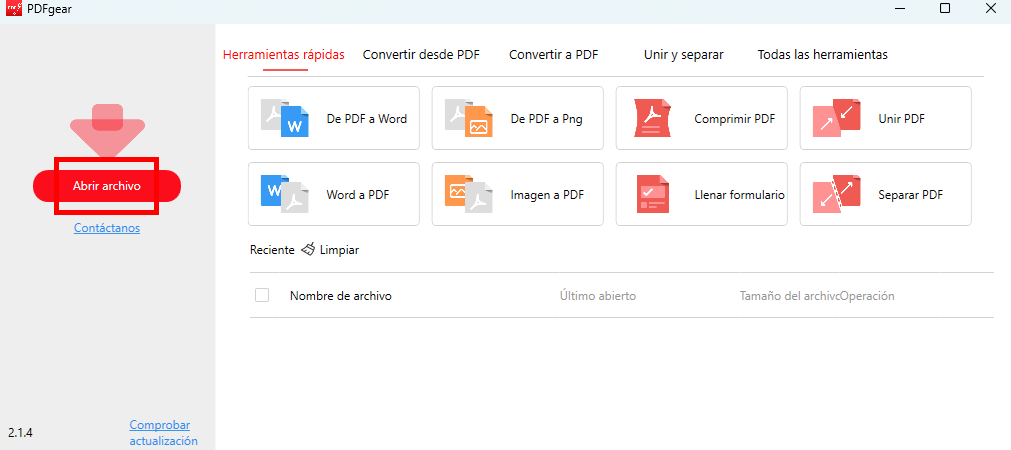1011x450 pixels.
Task: Click the Último abierto column header
Action: (598, 296)
